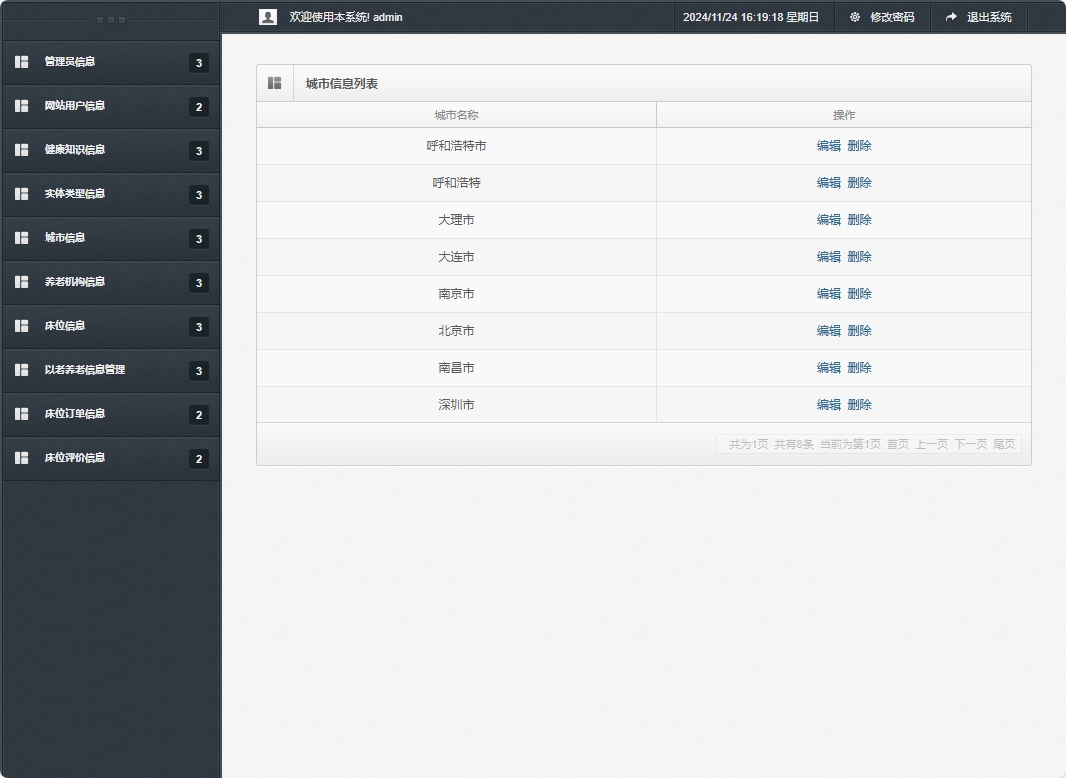
Task: Click the gear icon for 修改密码
Action: (855, 17)
